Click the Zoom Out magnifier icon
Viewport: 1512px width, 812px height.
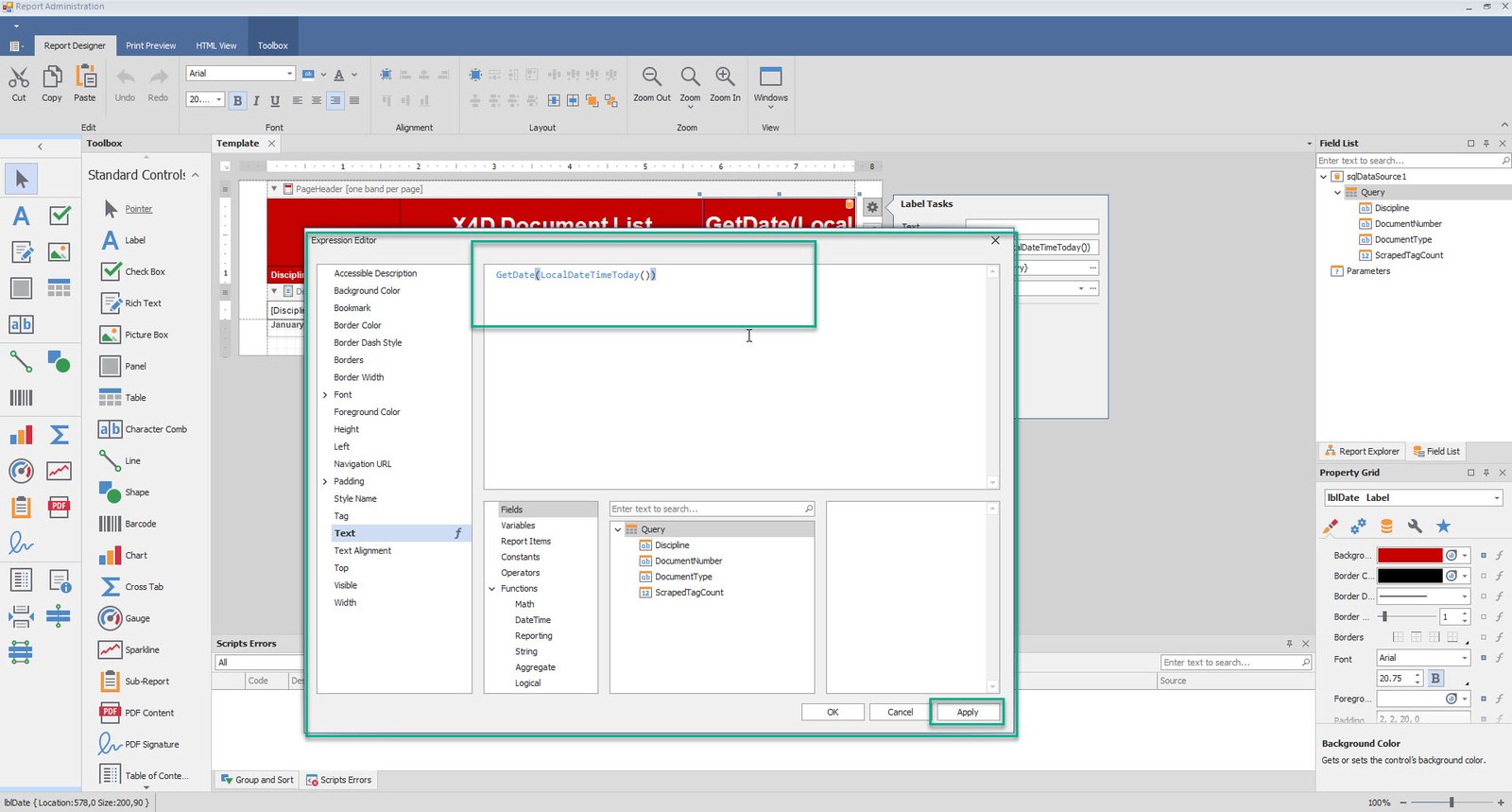pos(651,78)
